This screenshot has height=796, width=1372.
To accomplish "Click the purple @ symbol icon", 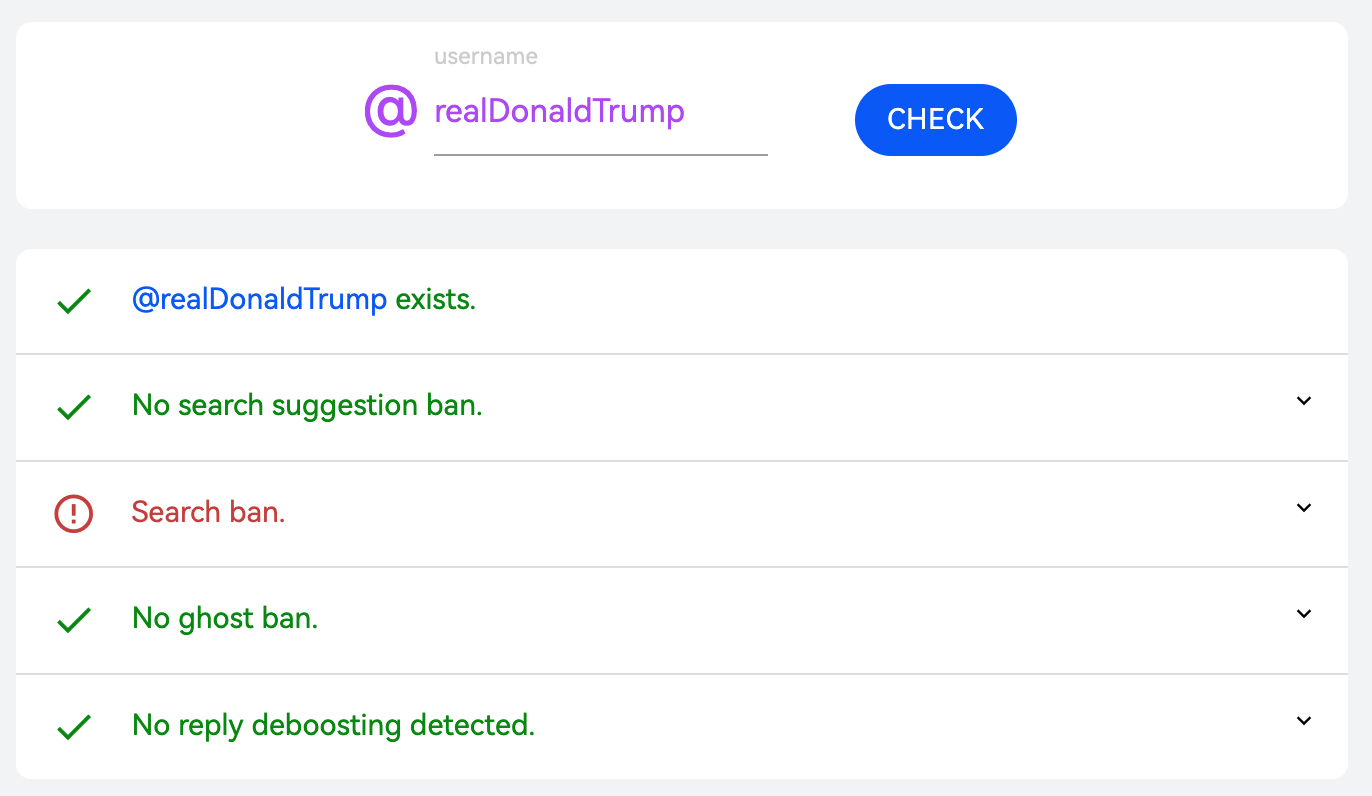I will click(x=390, y=111).
